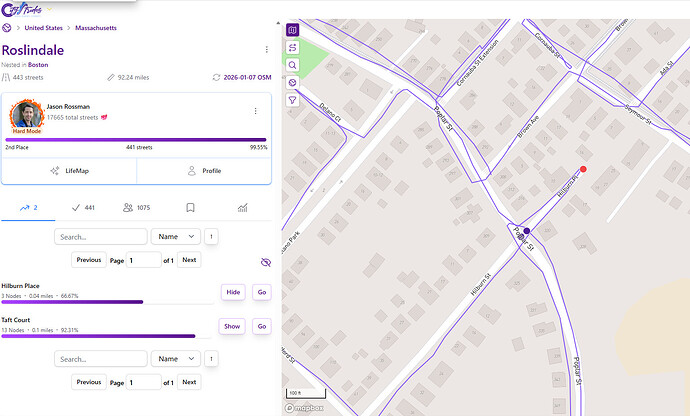Image resolution: width=690 pixels, height=416 pixels.
Task: Open the top Name sort dropdown
Action: click(175, 236)
